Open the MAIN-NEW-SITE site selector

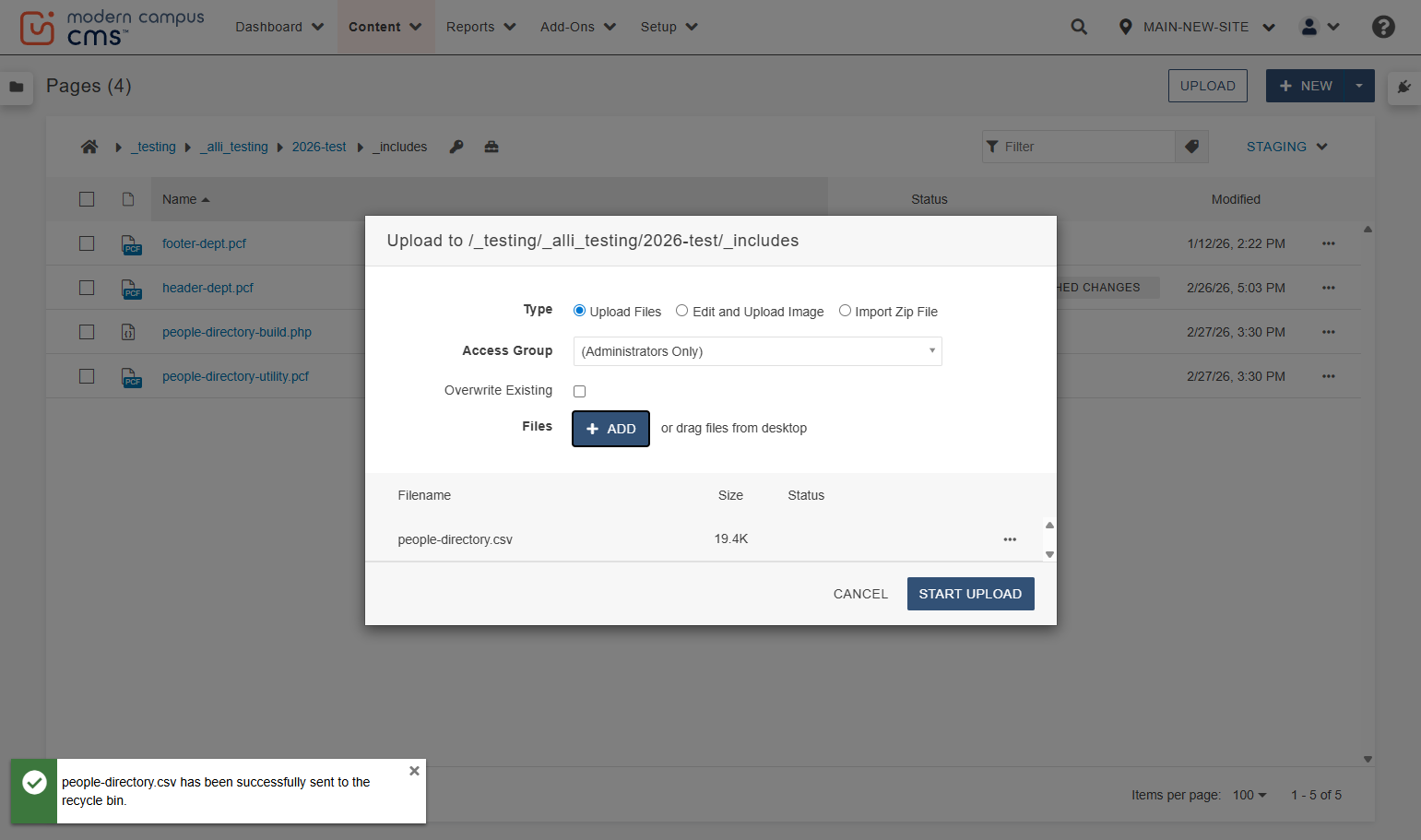[x=1196, y=27]
